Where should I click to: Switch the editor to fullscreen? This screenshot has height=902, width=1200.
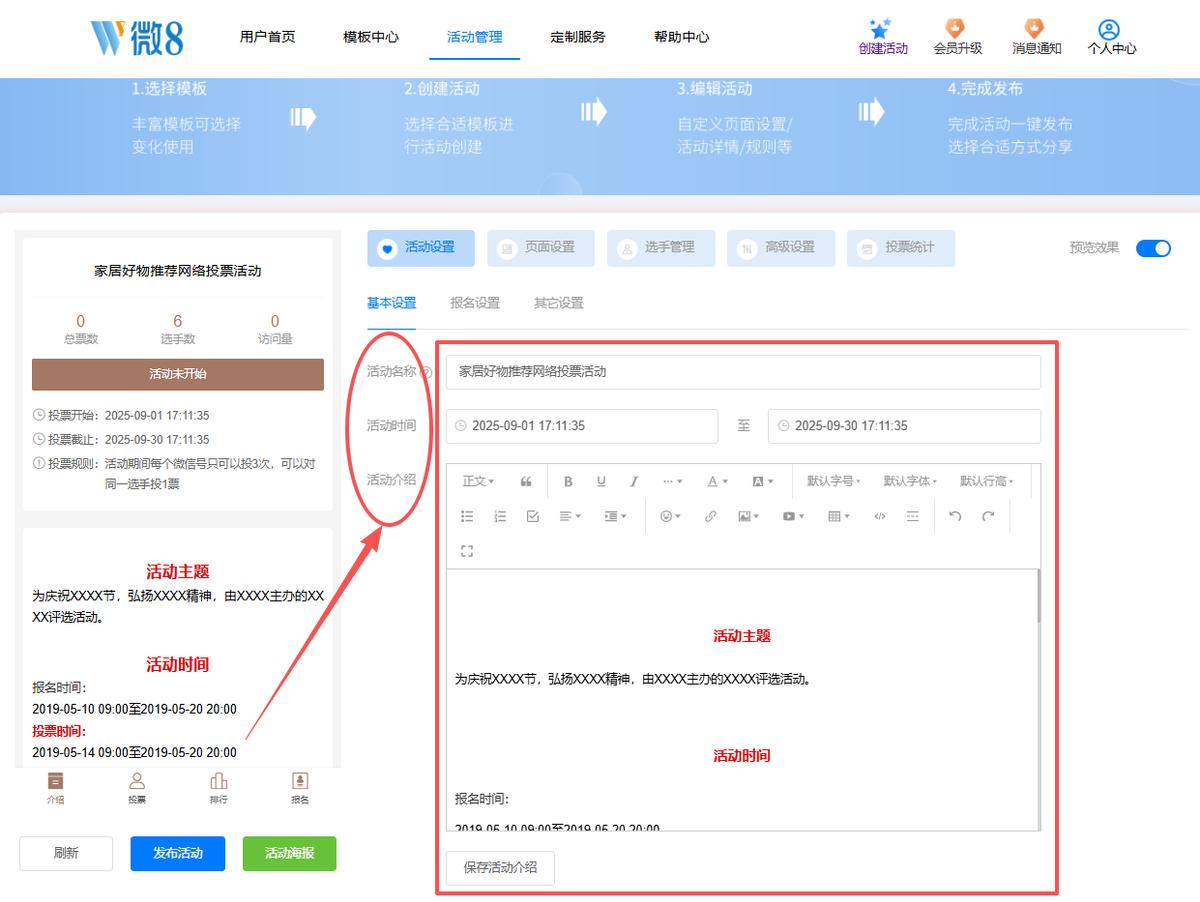467,551
